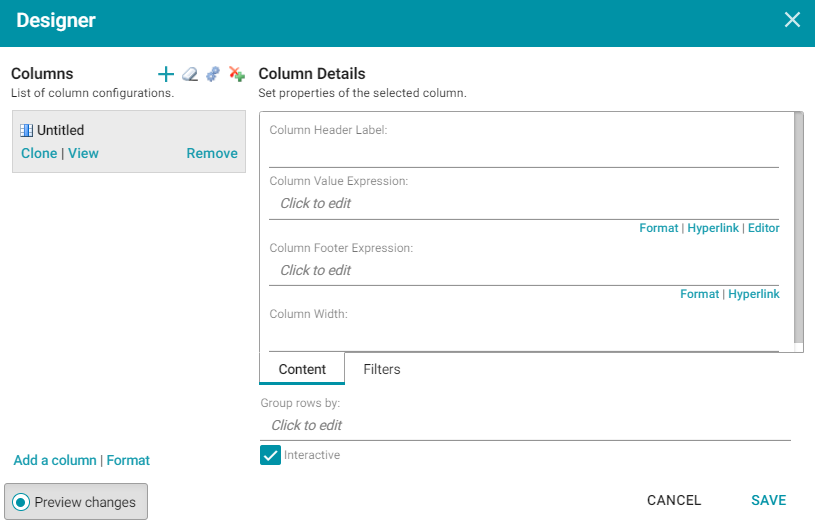Open View link for Untitled column

83,153
